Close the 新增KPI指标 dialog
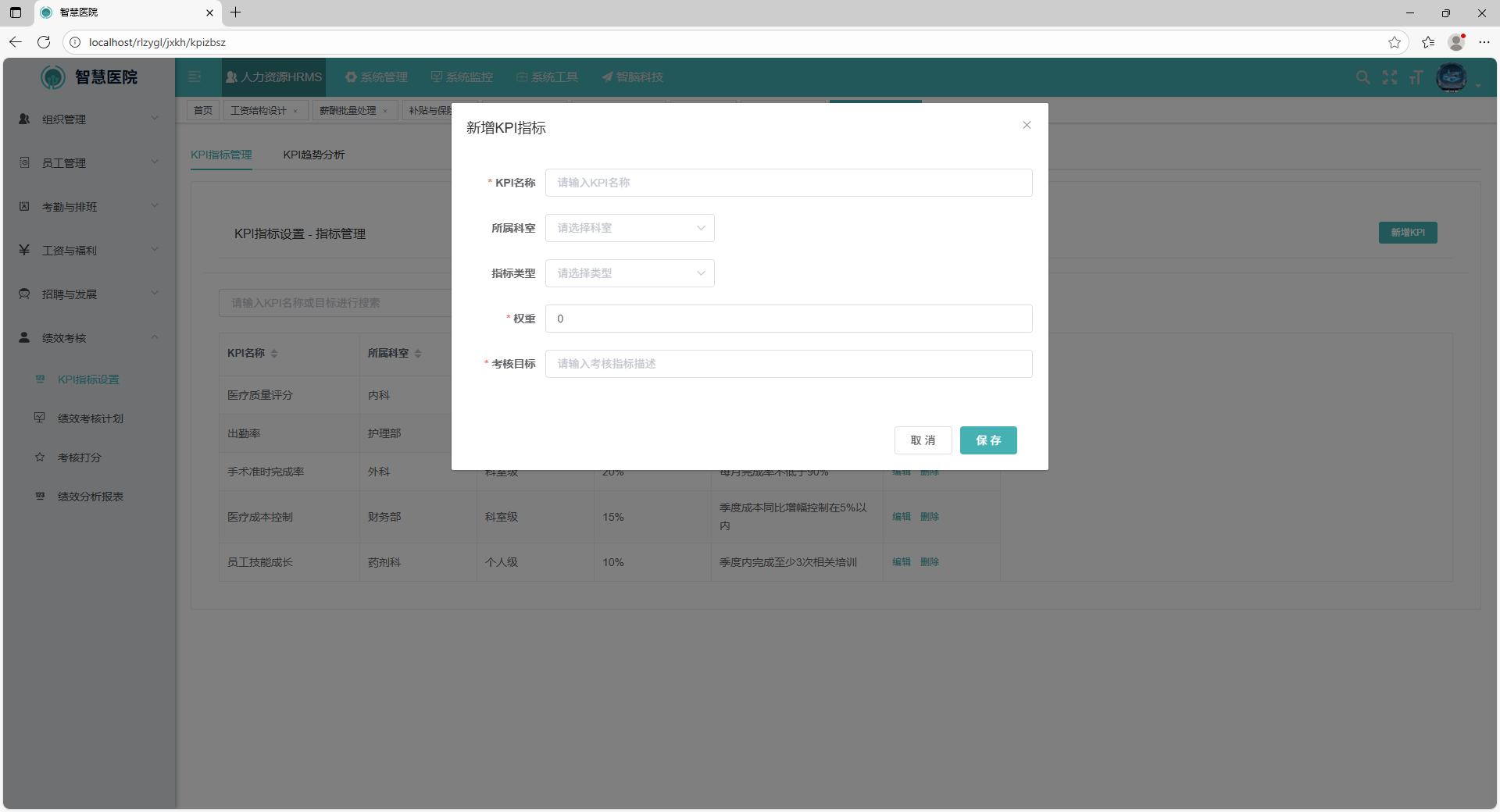Viewport: 1500px width, 812px height. [1027, 125]
